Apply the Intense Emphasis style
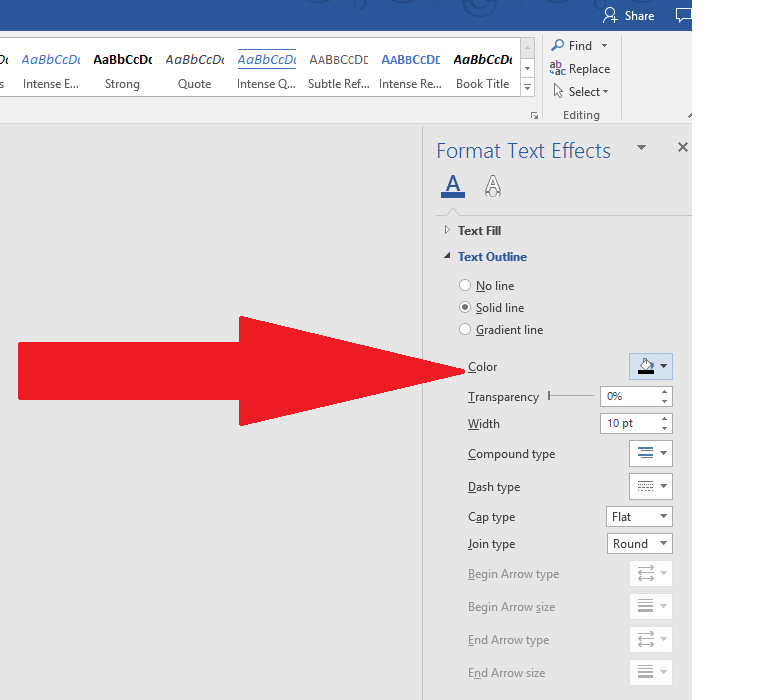Viewport: 763px width, 700px height. tap(51, 70)
